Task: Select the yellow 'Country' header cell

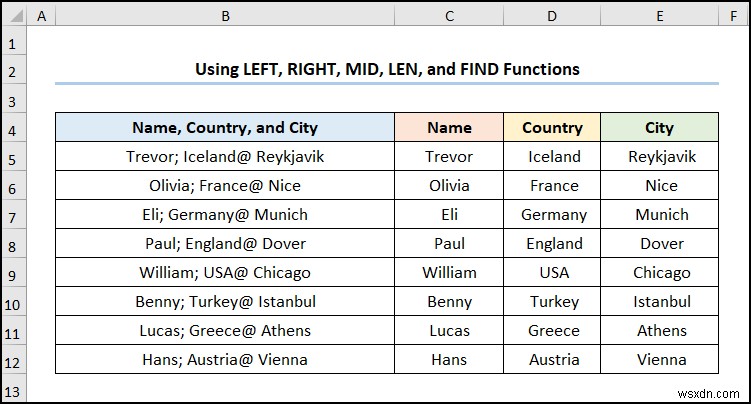Action: [x=552, y=127]
